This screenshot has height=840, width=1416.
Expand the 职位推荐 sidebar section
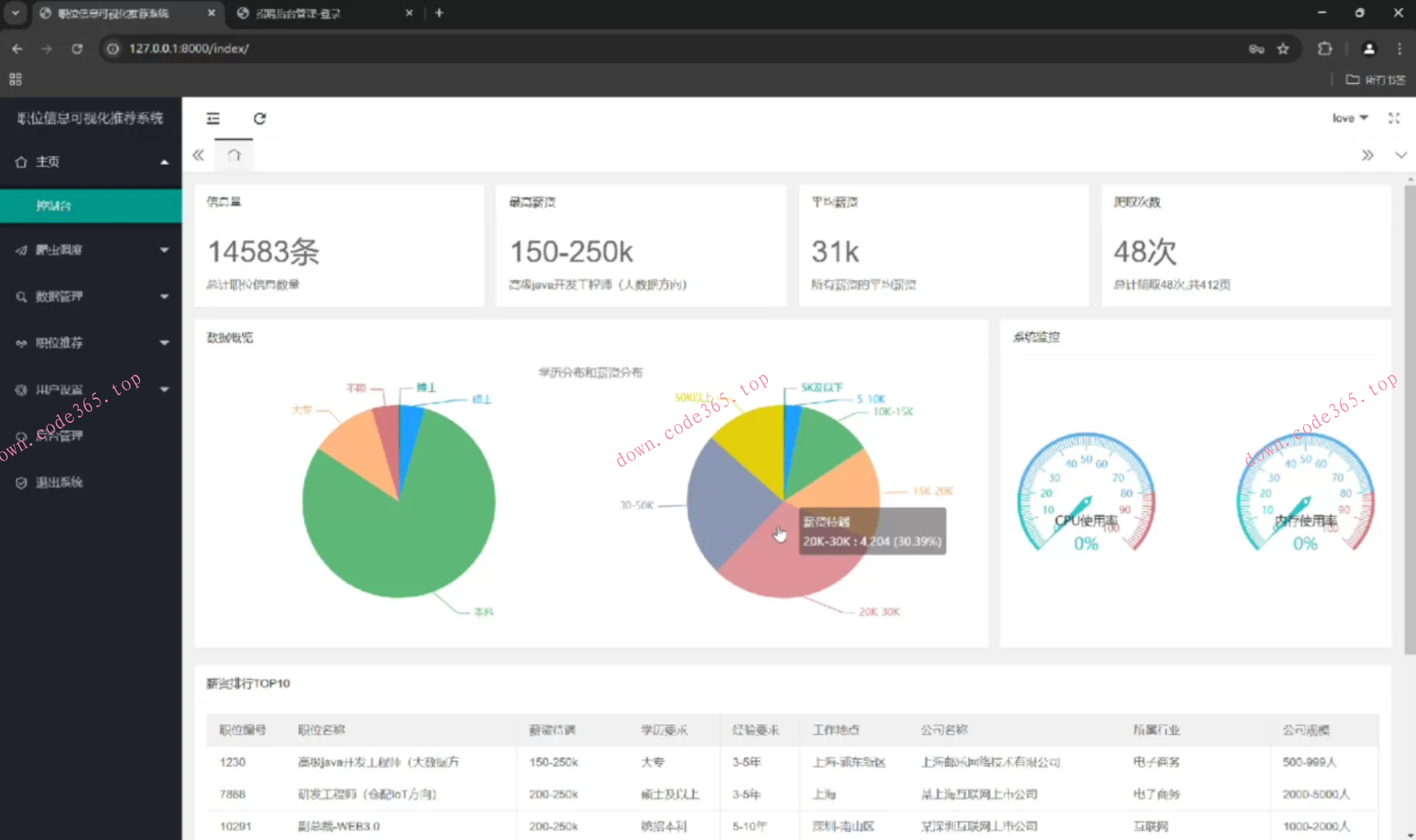coord(90,343)
